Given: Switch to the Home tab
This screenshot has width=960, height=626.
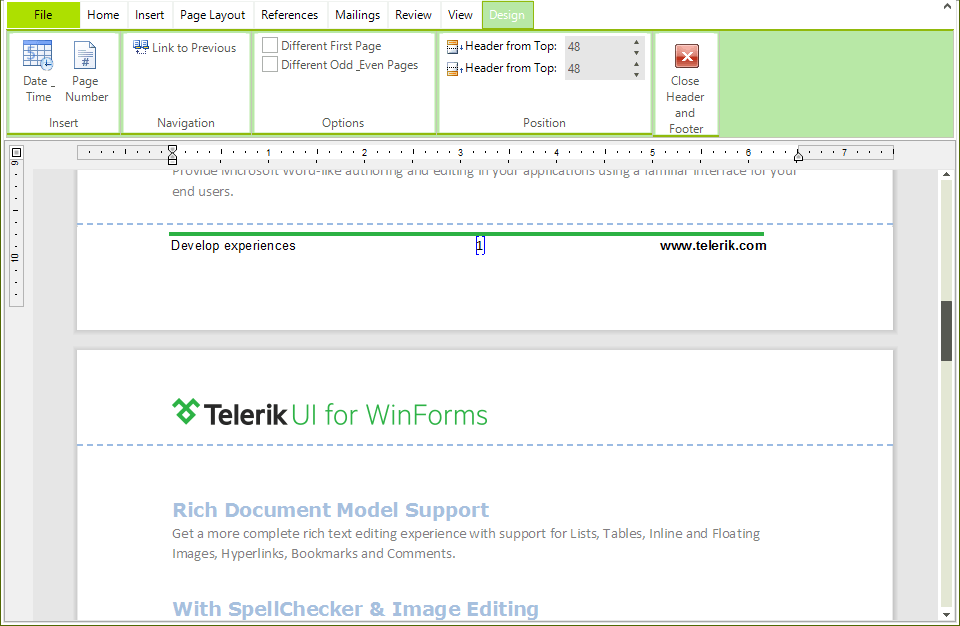Looking at the screenshot, I should coord(103,15).
